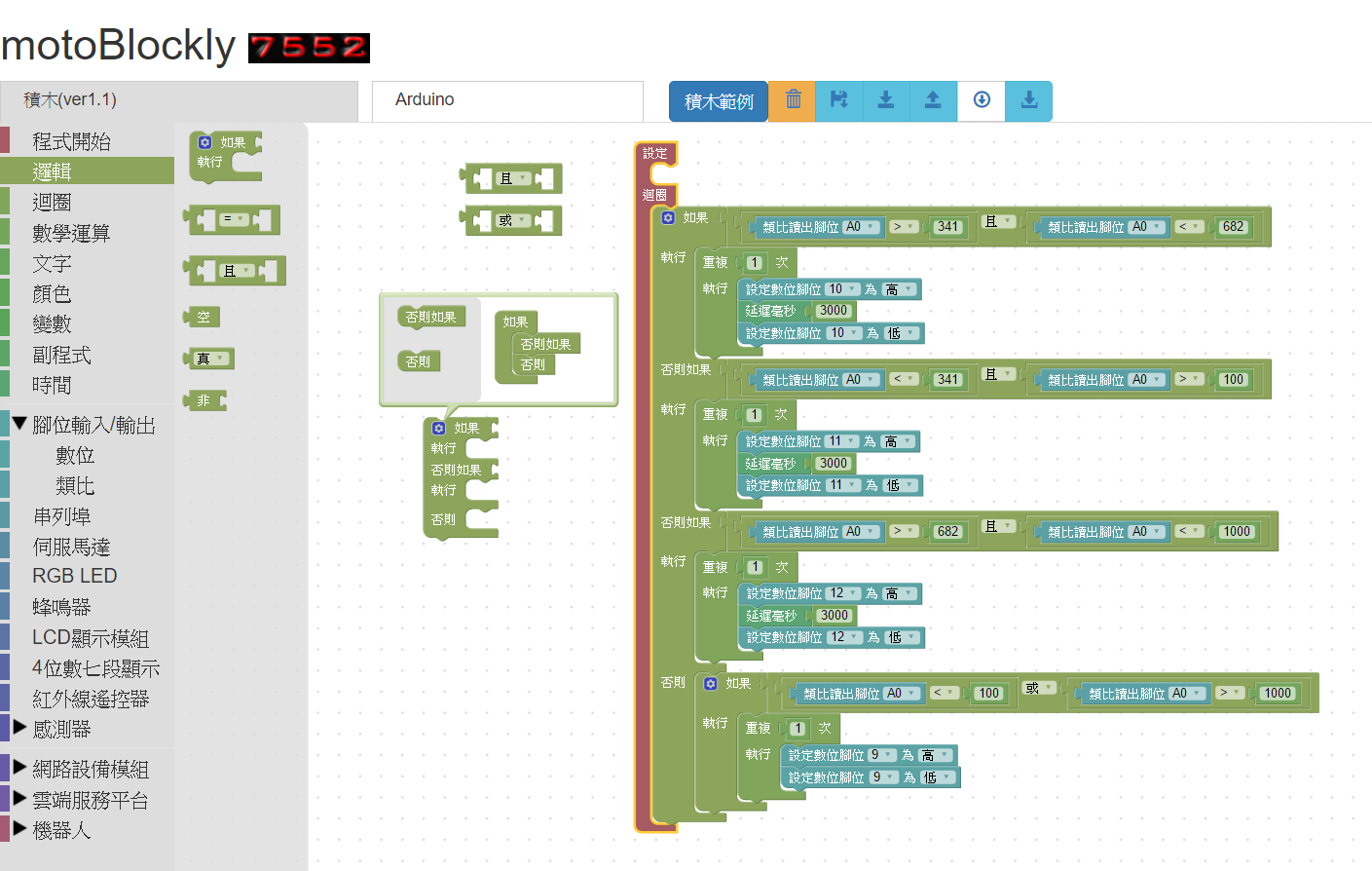Click the upload arrow icon in the toolbar
This screenshot has width=1372, height=871.
(x=933, y=100)
